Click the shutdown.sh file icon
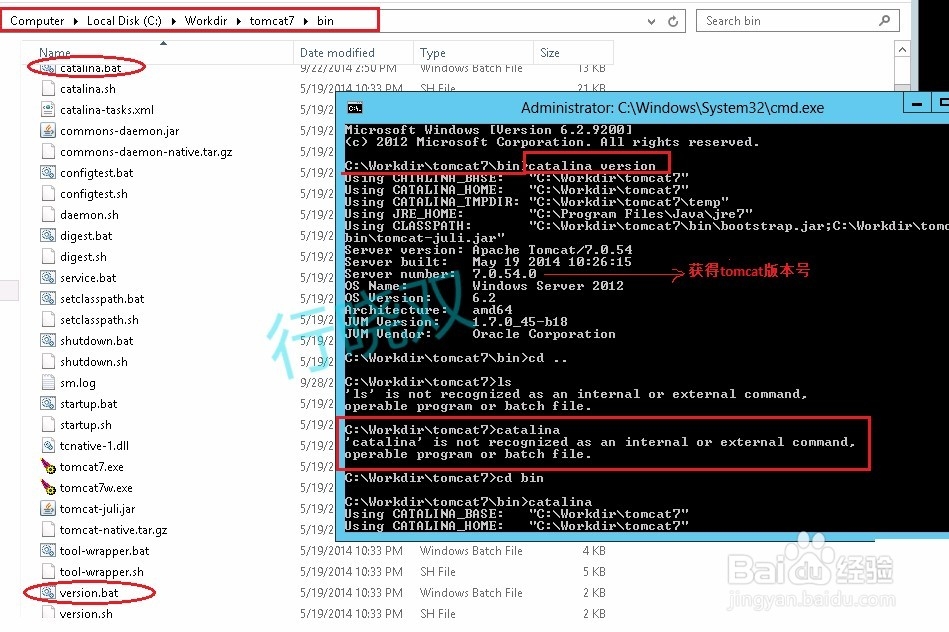This screenshot has height=632, width=949. pos(48,361)
